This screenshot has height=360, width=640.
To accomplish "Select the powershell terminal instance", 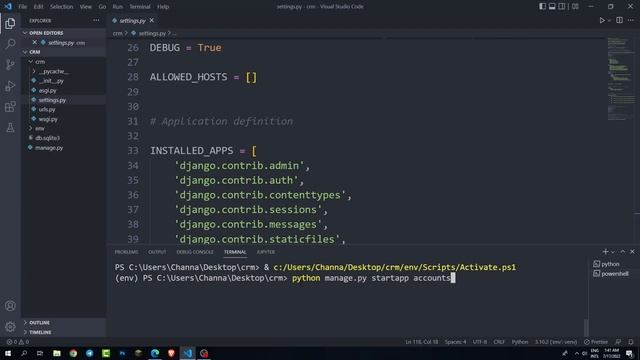I will click(611, 274).
